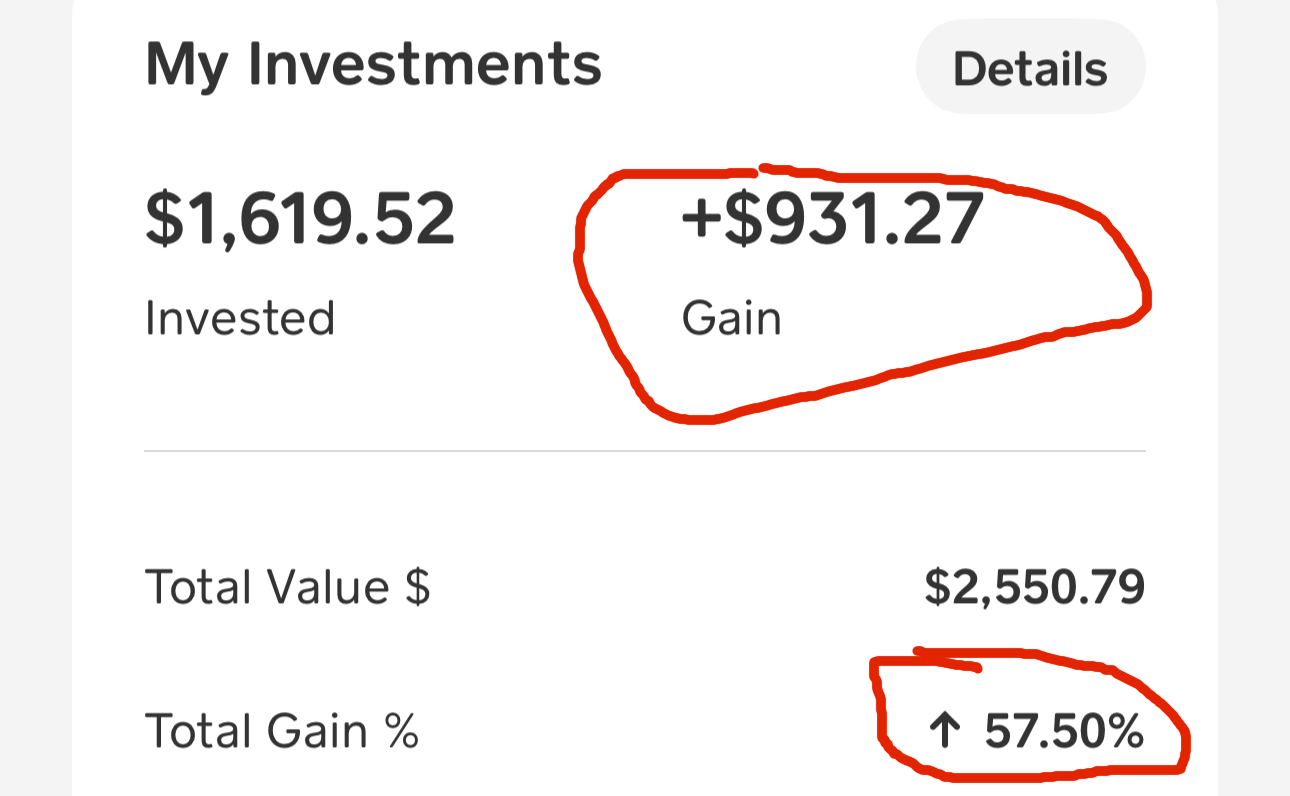
Task: Click the $2,550.79 total value figure
Action: (x=1034, y=588)
